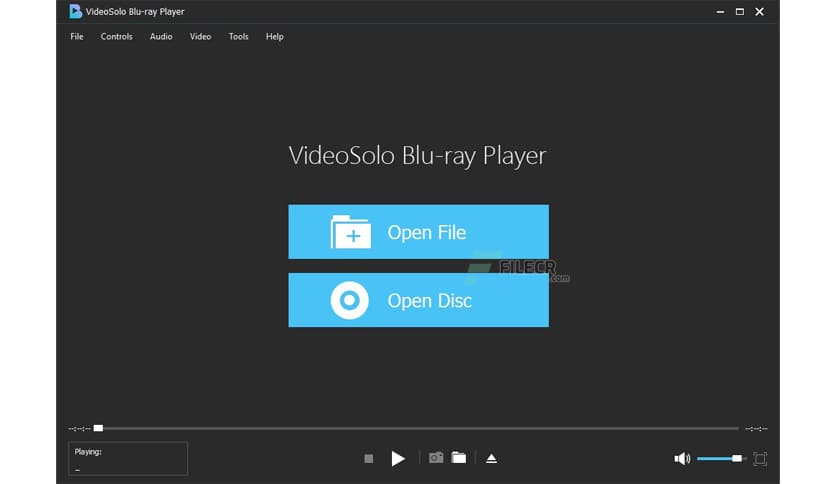The width and height of the screenshot is (836, 484).
Task: Click the Open Disc button
Action: 419,300
